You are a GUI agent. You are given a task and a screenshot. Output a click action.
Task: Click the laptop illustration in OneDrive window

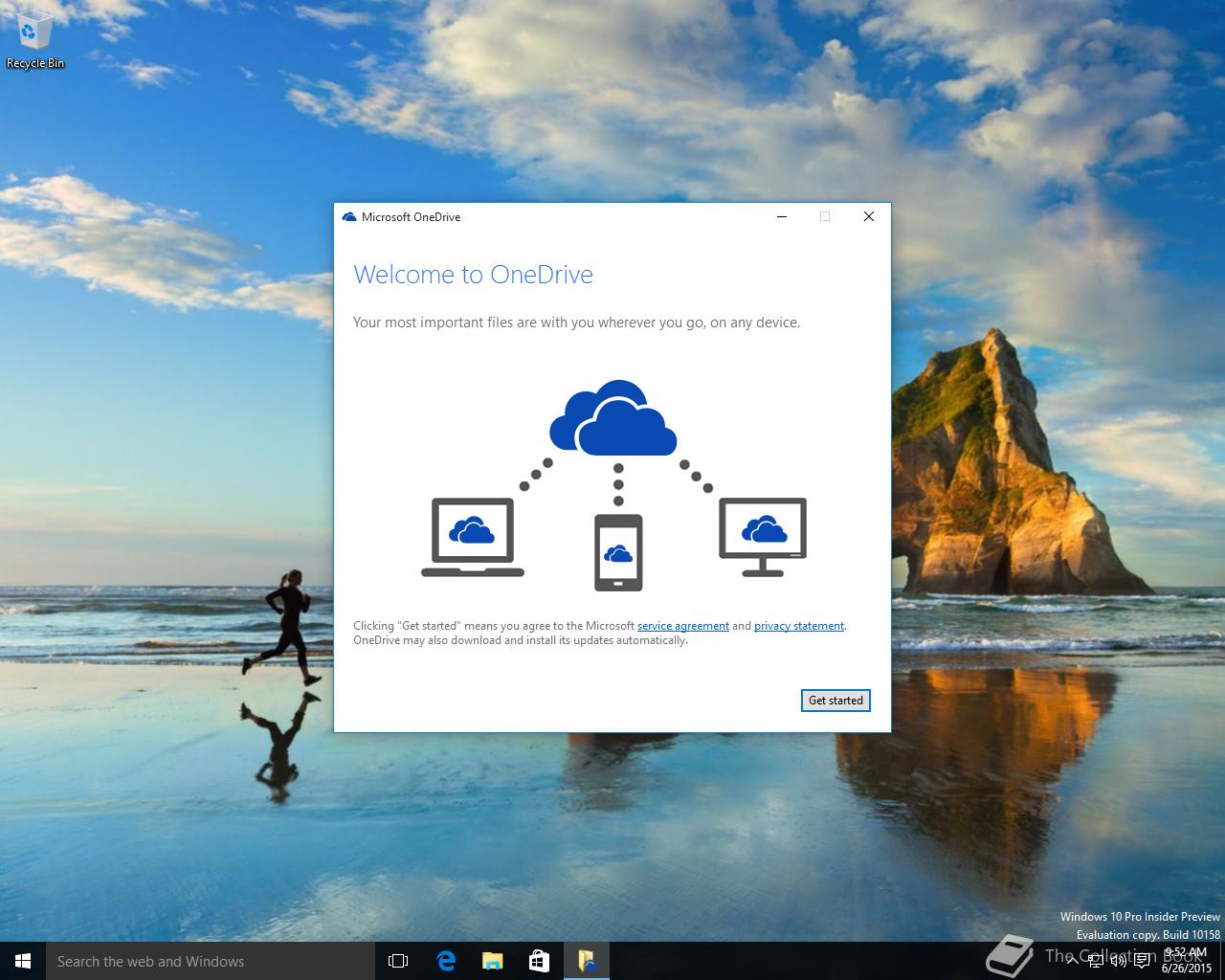pos(473,537)
